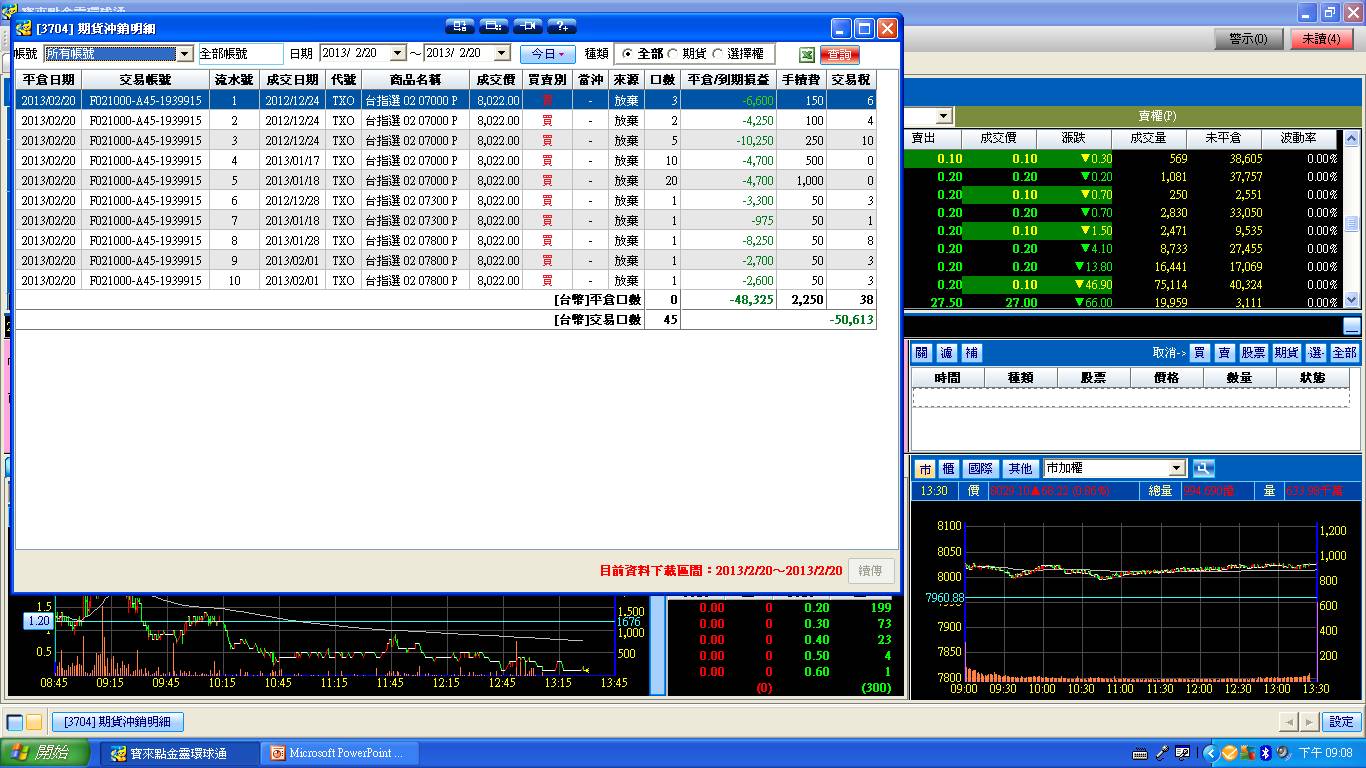The image size is (1366, 768).
Task: Click the blue window icon in the bottom bar
Action: [15, 722]
